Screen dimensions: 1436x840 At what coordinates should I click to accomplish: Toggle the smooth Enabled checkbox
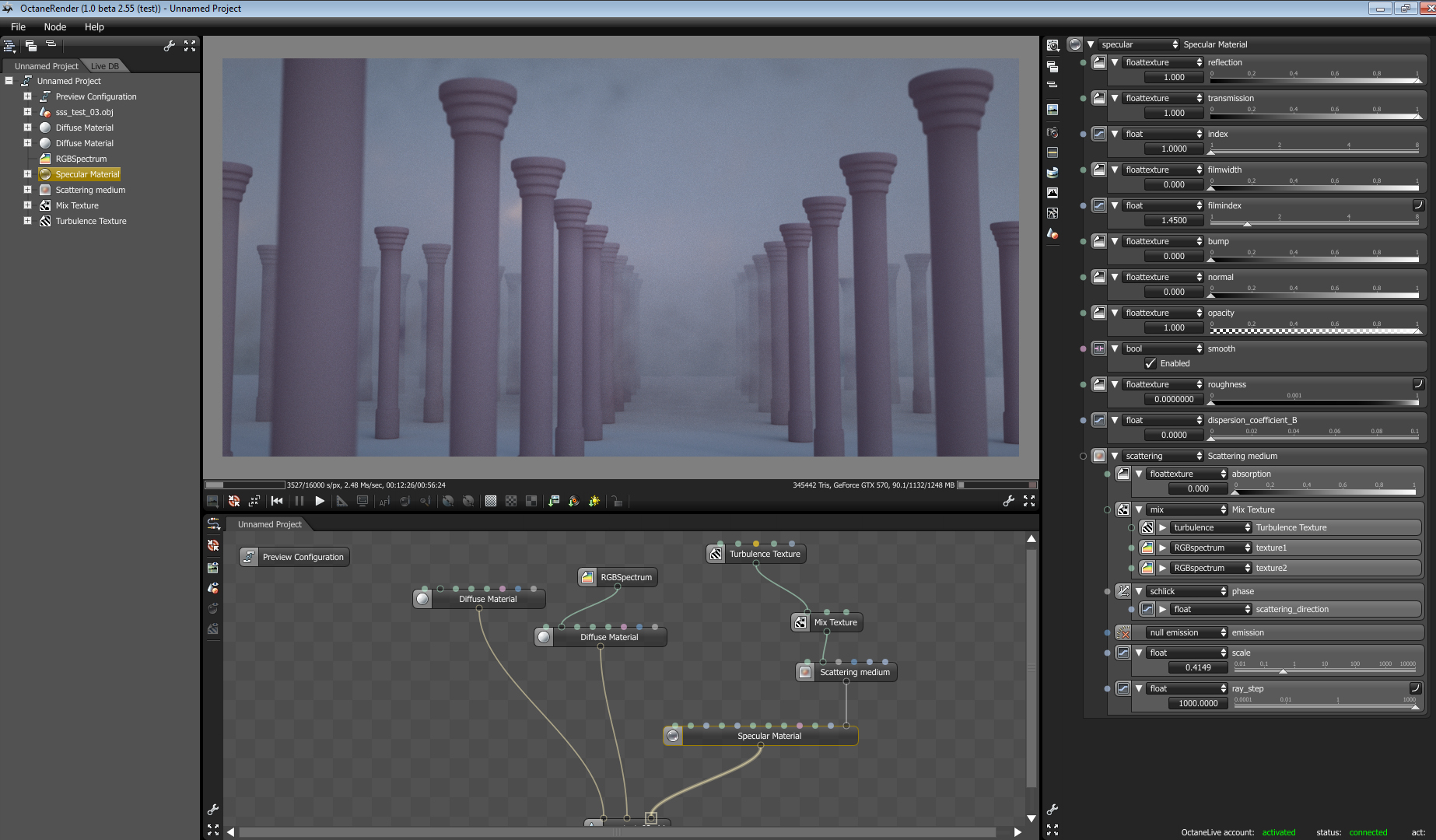coord(1151,363)
